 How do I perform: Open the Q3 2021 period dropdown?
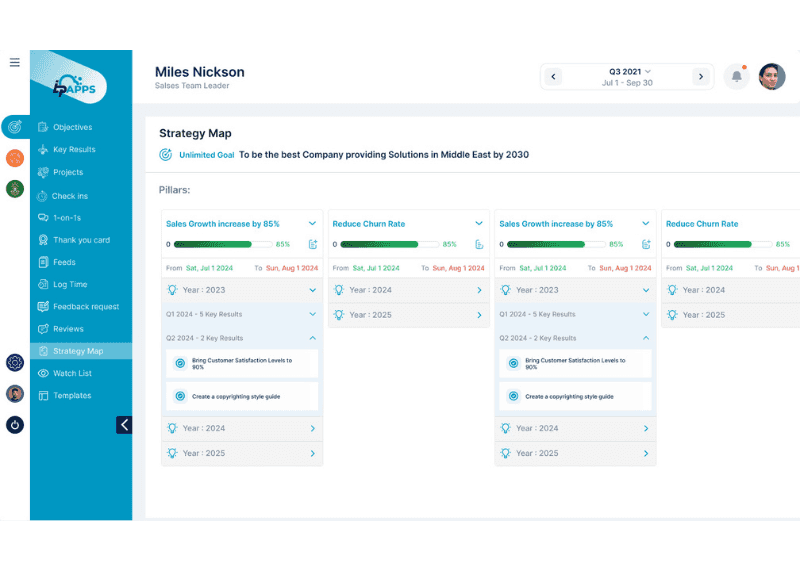(630, 71)
